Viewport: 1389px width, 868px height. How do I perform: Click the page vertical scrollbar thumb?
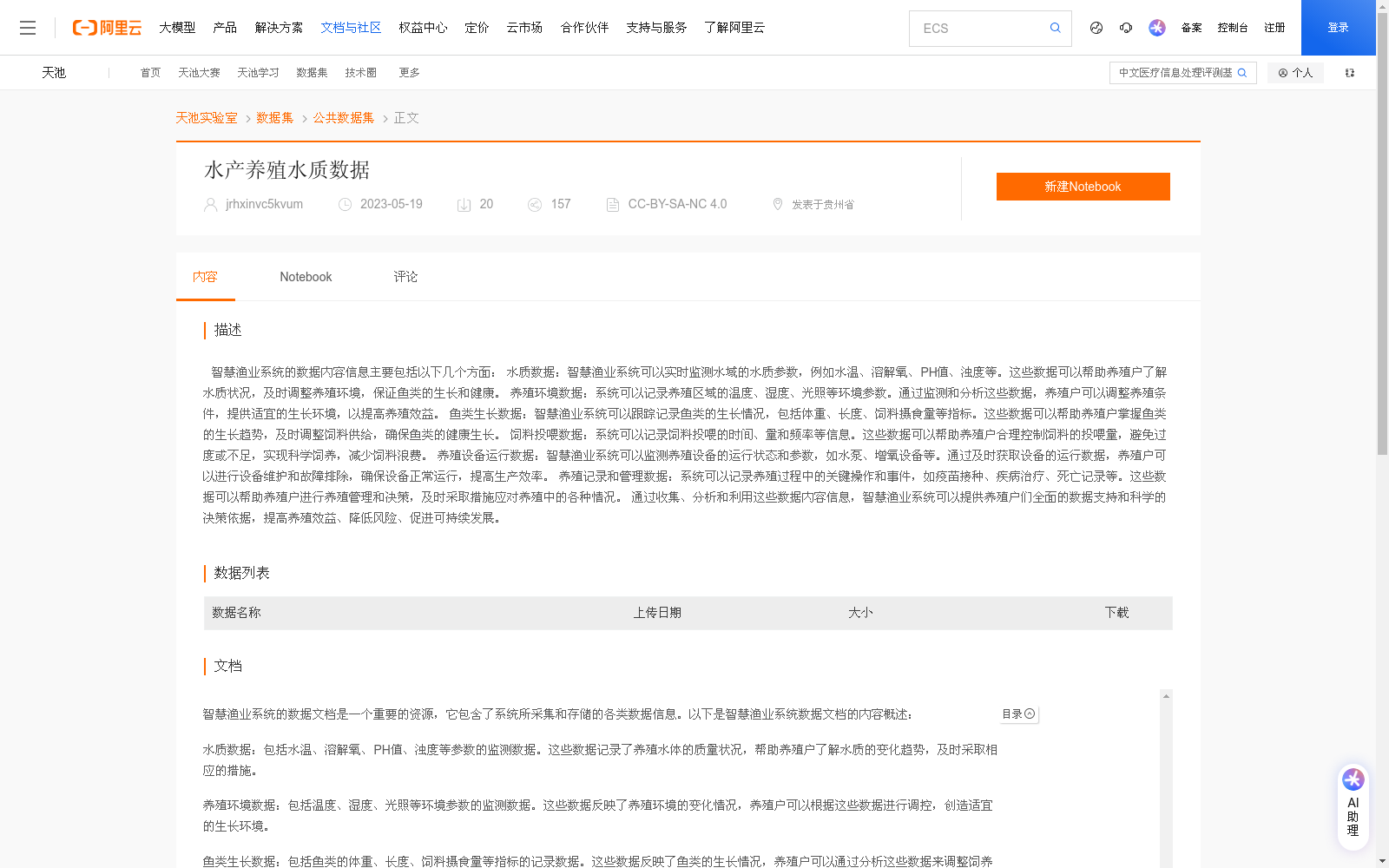[x=1382, y=234]
